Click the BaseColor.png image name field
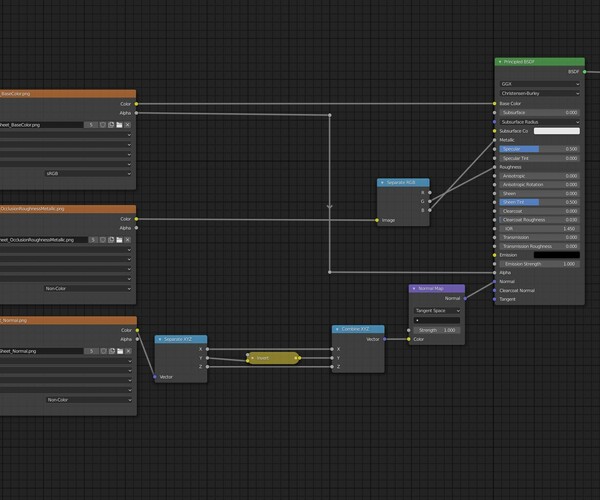 tap(41, 125)
